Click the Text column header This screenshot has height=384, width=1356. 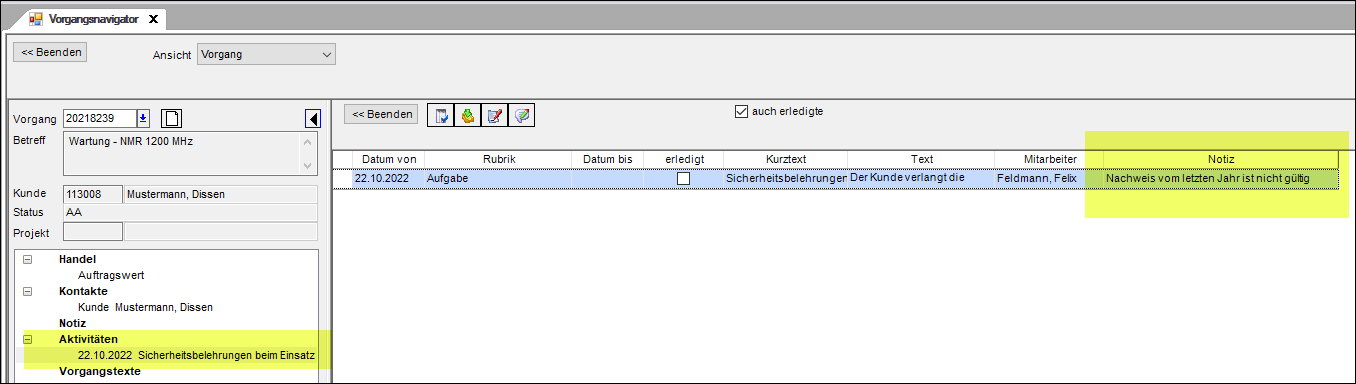(921, 159)
